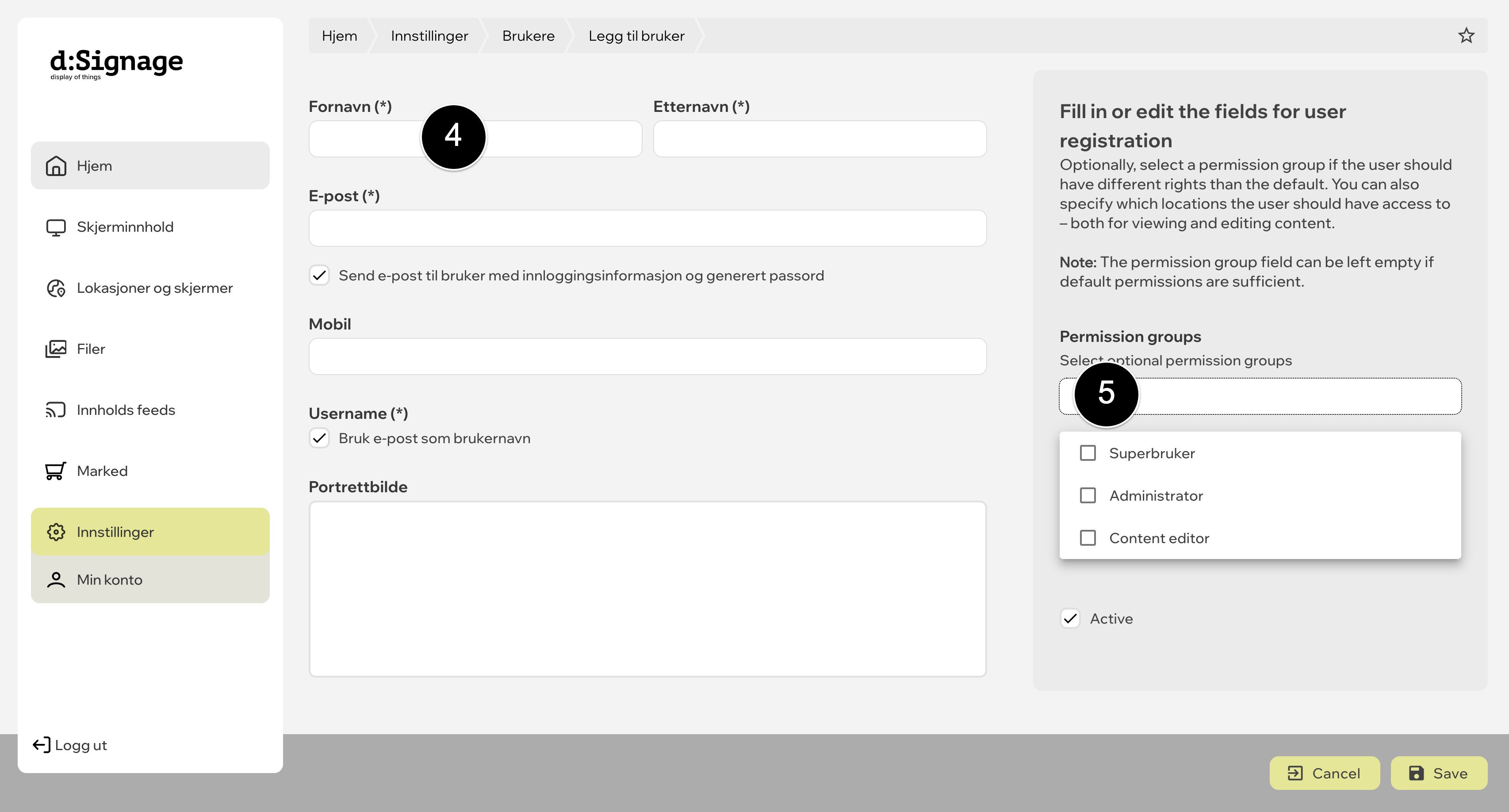
Task: Check the Superbruker permission group
Action: pos(1087,453)
